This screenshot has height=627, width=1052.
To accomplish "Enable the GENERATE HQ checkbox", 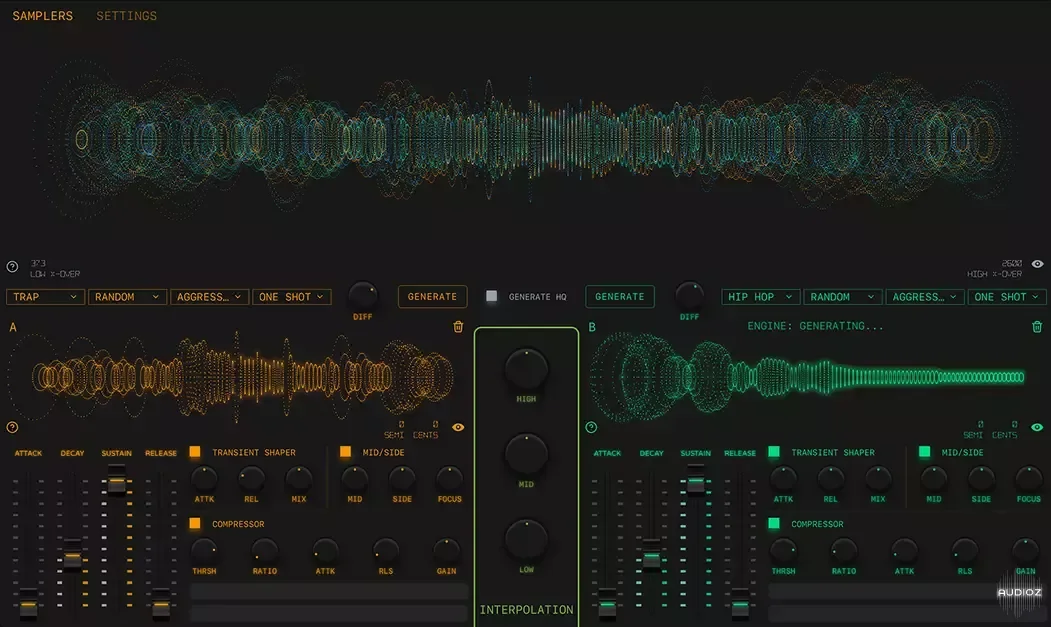I will pos(492,296).
